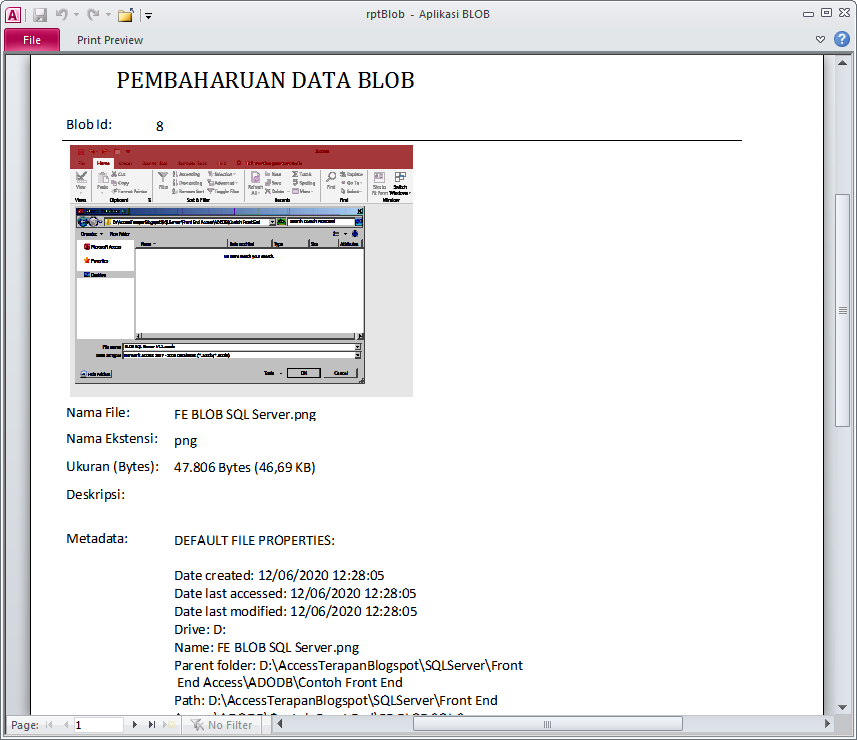Open the Redo dropdown arrow

click(108, 14)
